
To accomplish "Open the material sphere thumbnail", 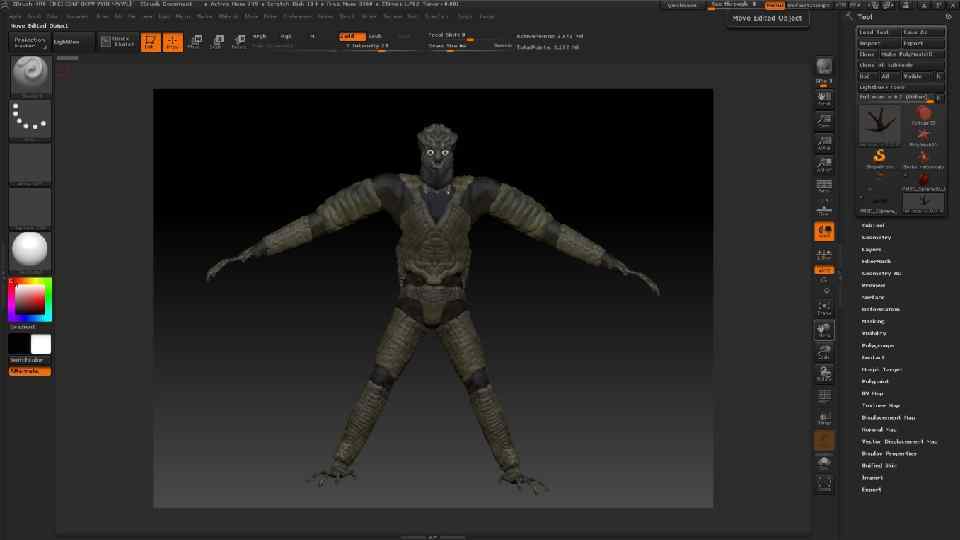I will click(x=30, y=250).
